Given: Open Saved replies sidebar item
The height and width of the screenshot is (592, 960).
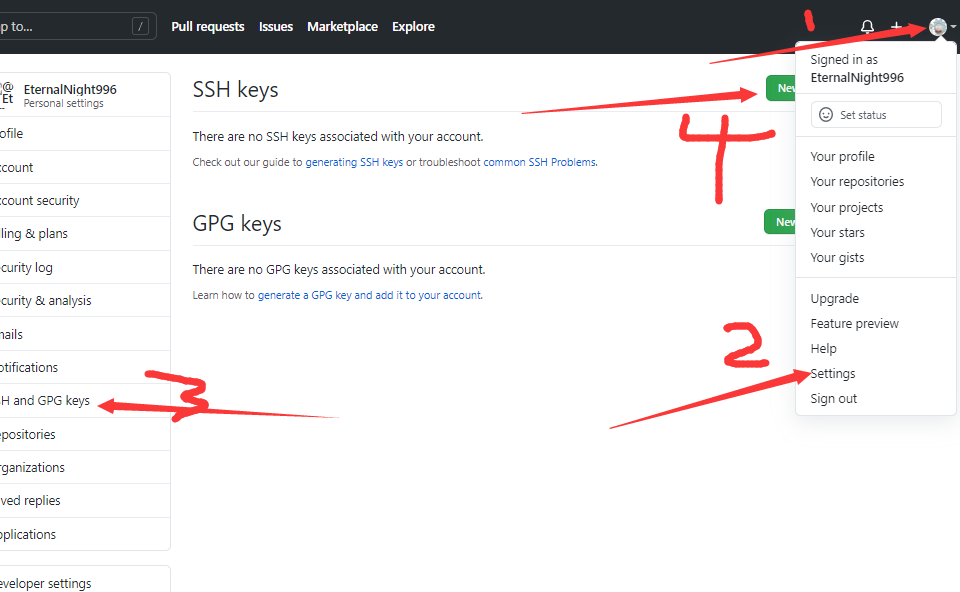Looking at the screenshot, I should pyautogui.click(x=85, y=500).
